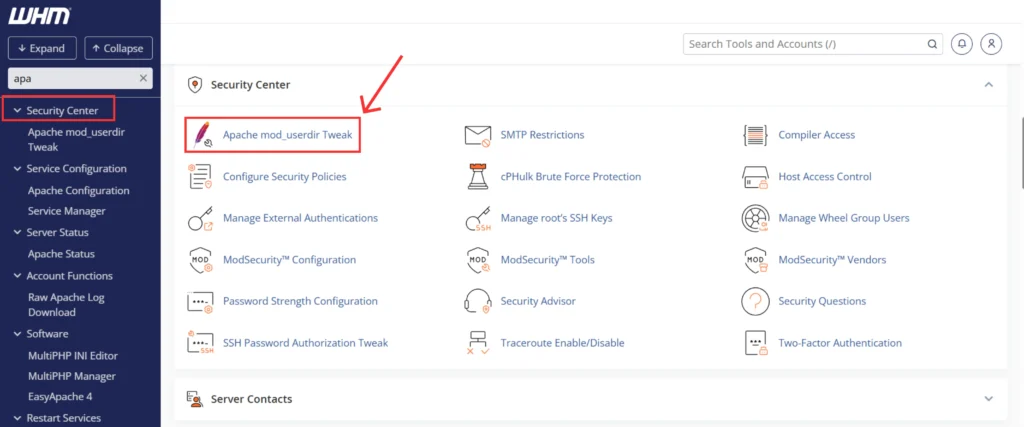Image resolution: width=1024 pixels, height=427 pixels.
Task: Click the Server Contacts header icon
Action: [x=194, y=398]
